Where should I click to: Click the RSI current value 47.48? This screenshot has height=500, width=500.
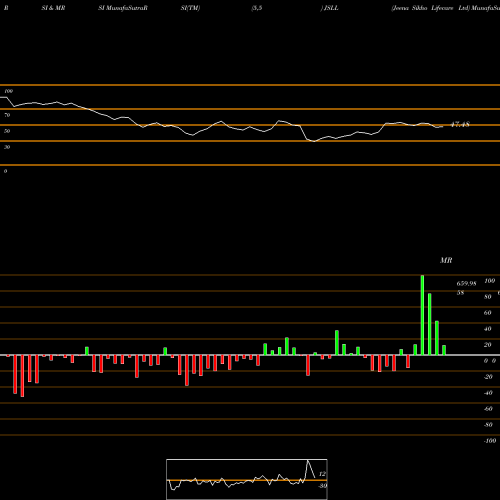[460, 125]
